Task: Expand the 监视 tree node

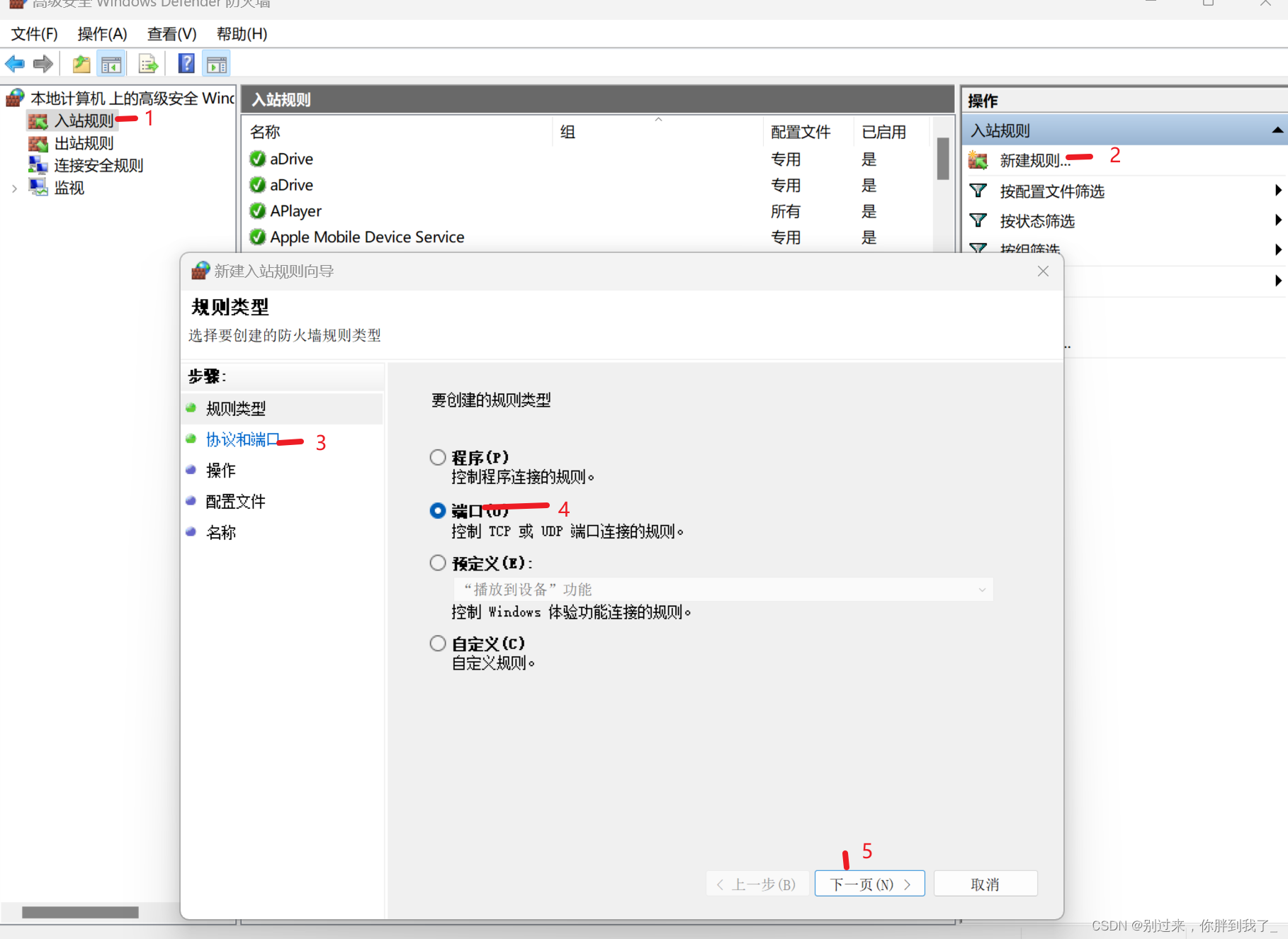Action: [14, 188]
